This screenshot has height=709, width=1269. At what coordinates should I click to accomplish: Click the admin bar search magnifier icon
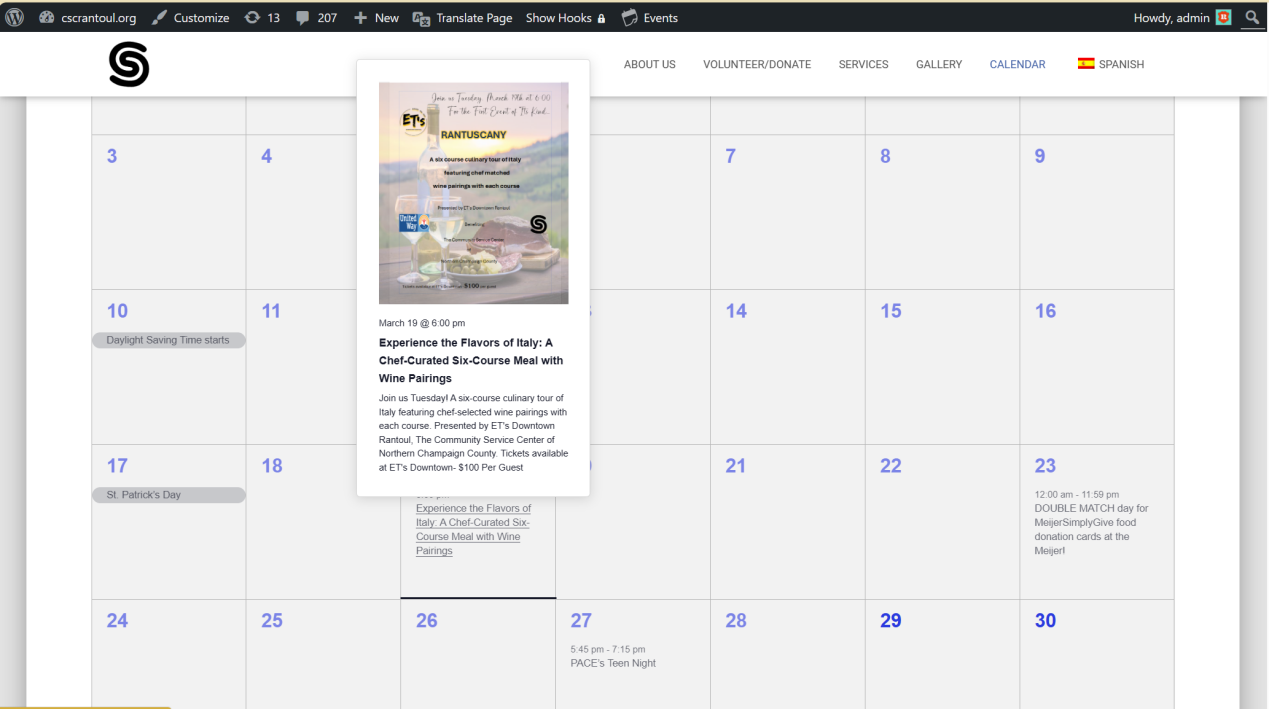[1252, 18]
